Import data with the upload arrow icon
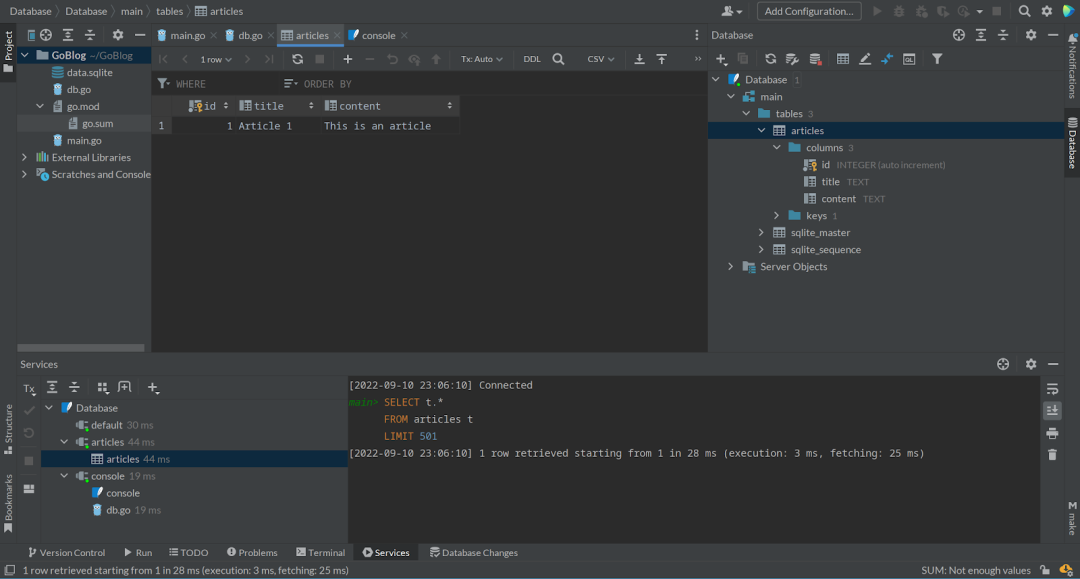 tap(662, 59)
